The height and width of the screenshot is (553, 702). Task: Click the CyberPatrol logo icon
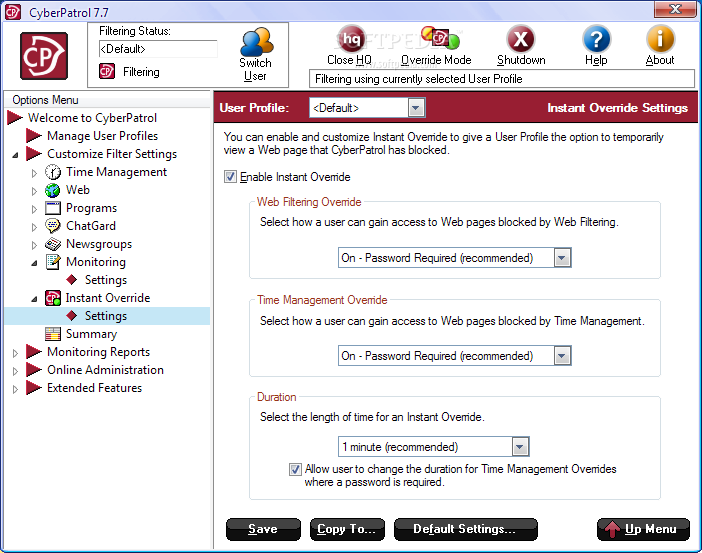[x=44, y=56]
